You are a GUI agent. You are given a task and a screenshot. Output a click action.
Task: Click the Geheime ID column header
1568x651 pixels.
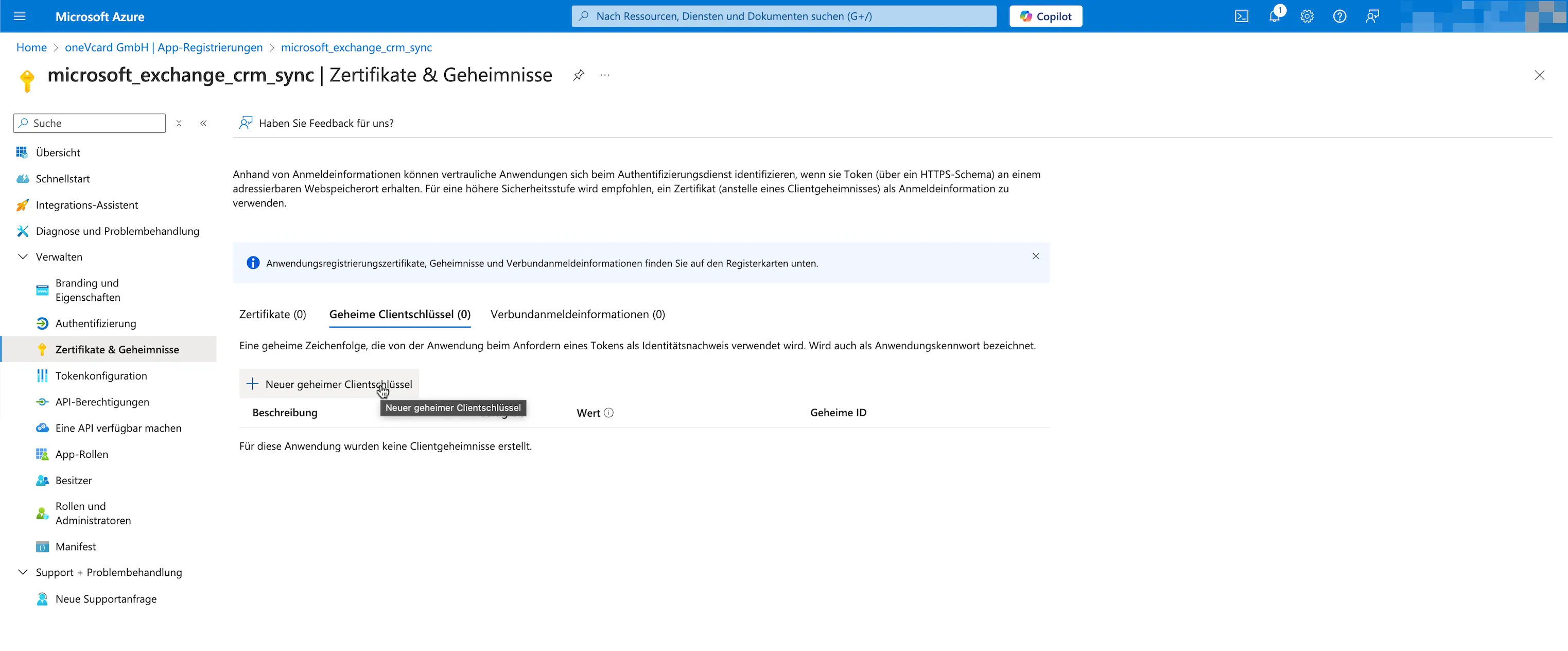click(x=838, y=413)
